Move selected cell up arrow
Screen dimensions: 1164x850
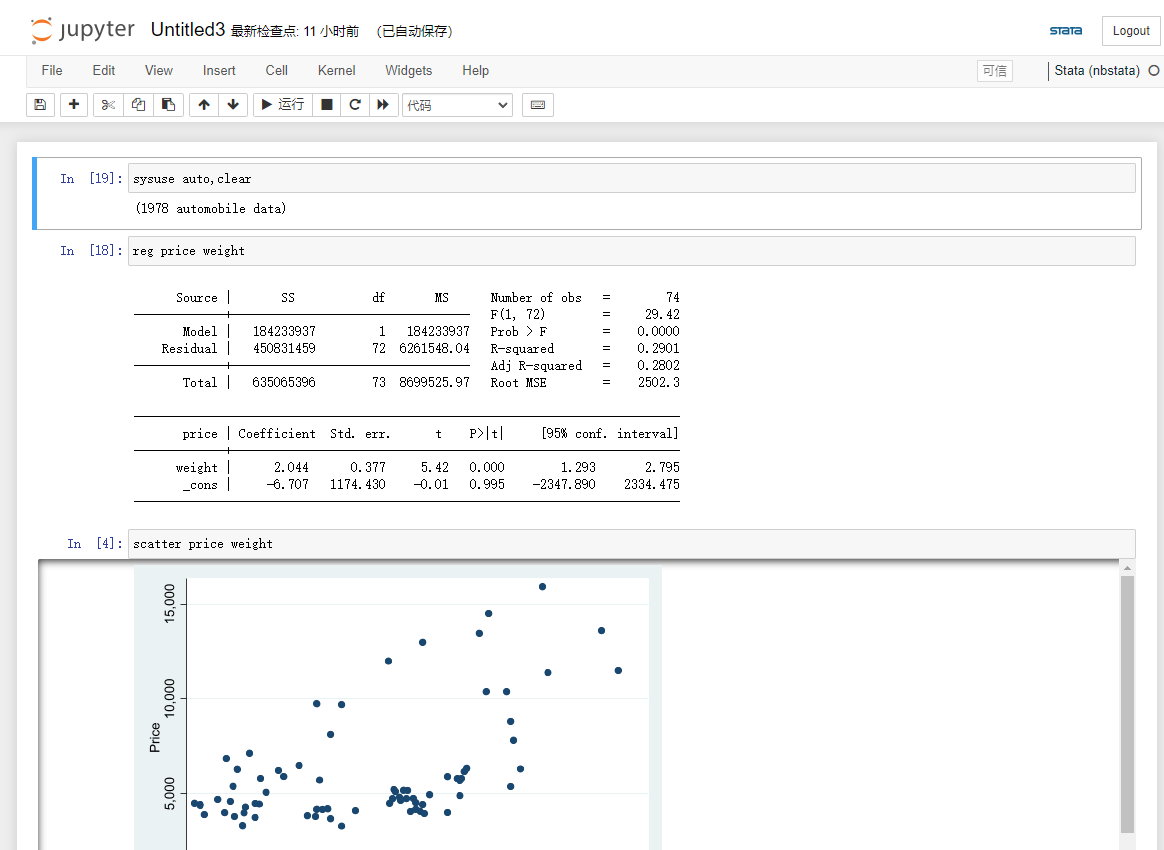[x=204, y=105]
